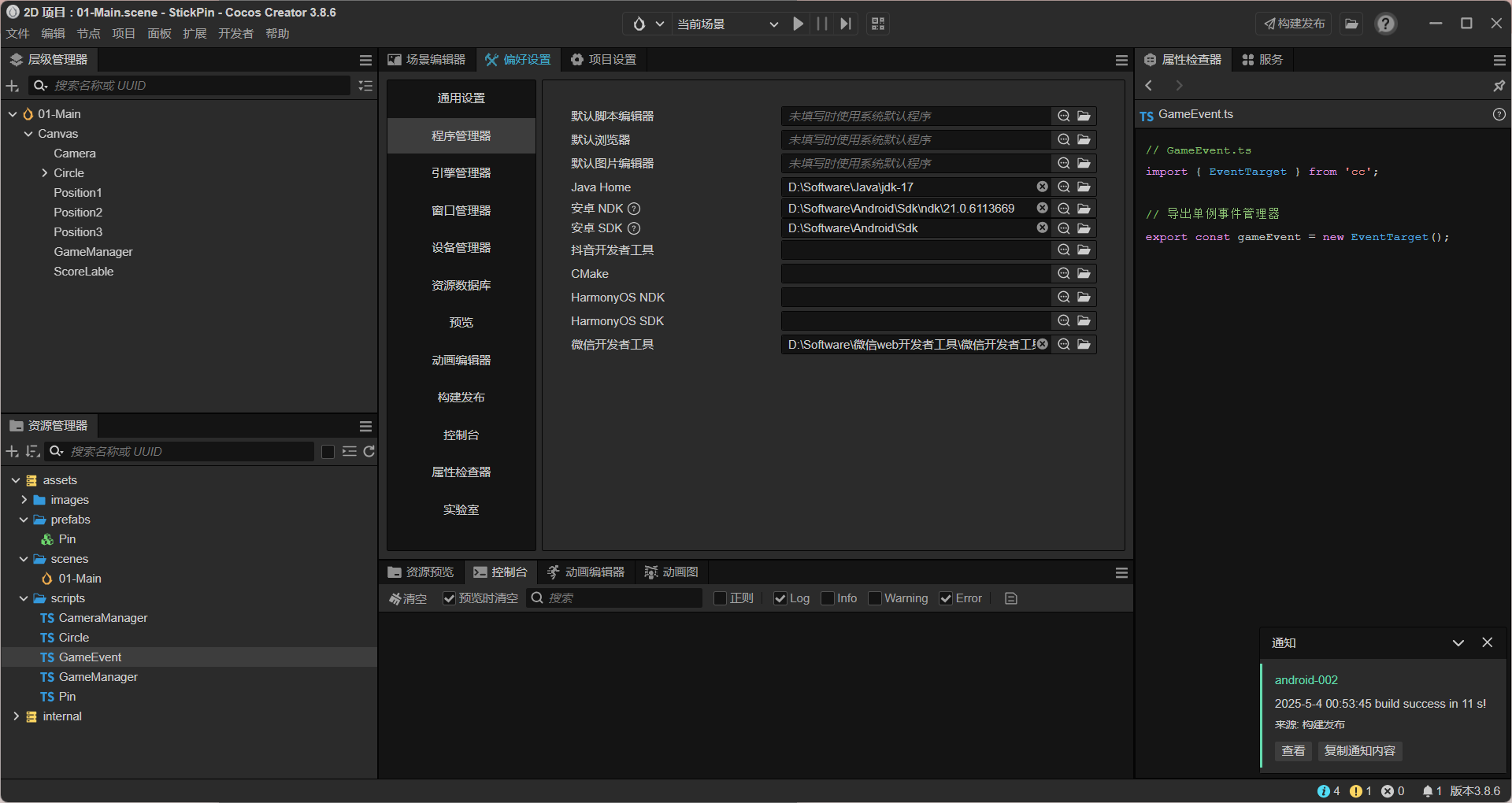Disable the Error log filter
Image resolution: width=1512 pixels, height=803 pixels.
point(945,598)
